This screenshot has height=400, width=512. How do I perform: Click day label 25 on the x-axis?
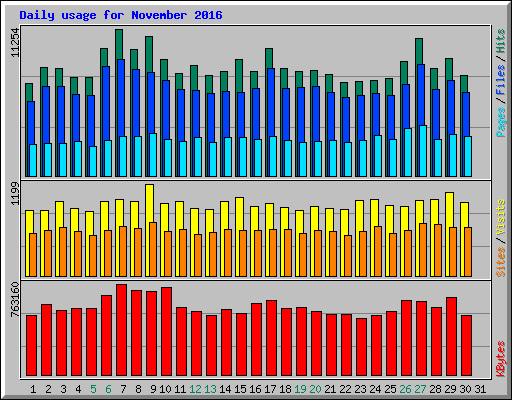[x=390, y=389]
